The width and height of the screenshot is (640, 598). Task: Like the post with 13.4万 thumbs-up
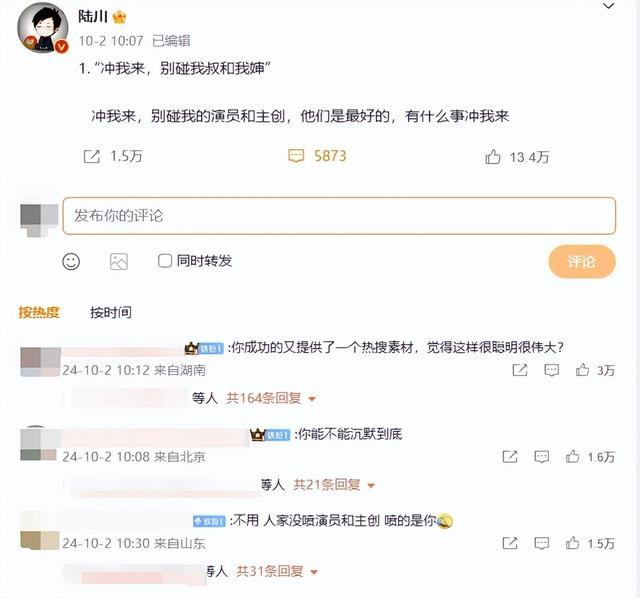493,157
